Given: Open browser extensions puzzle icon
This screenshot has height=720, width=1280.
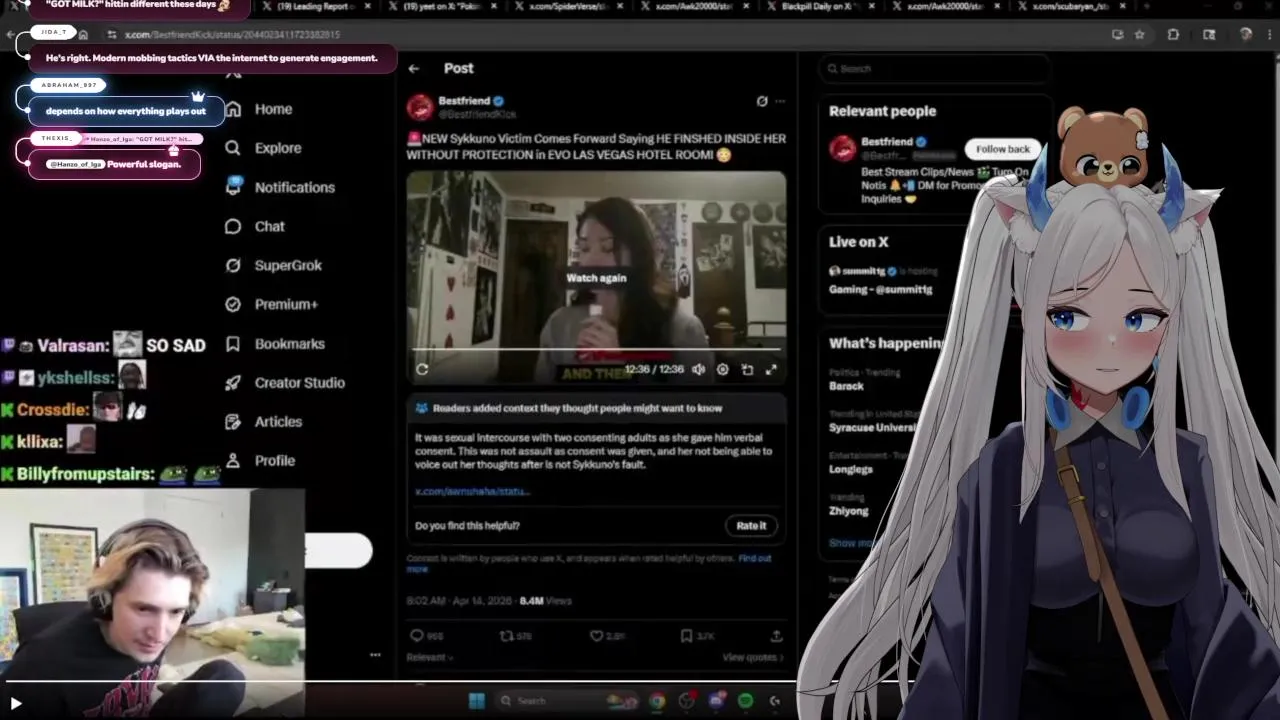Looking at the screenshot, I should [x=1173, y=34].
